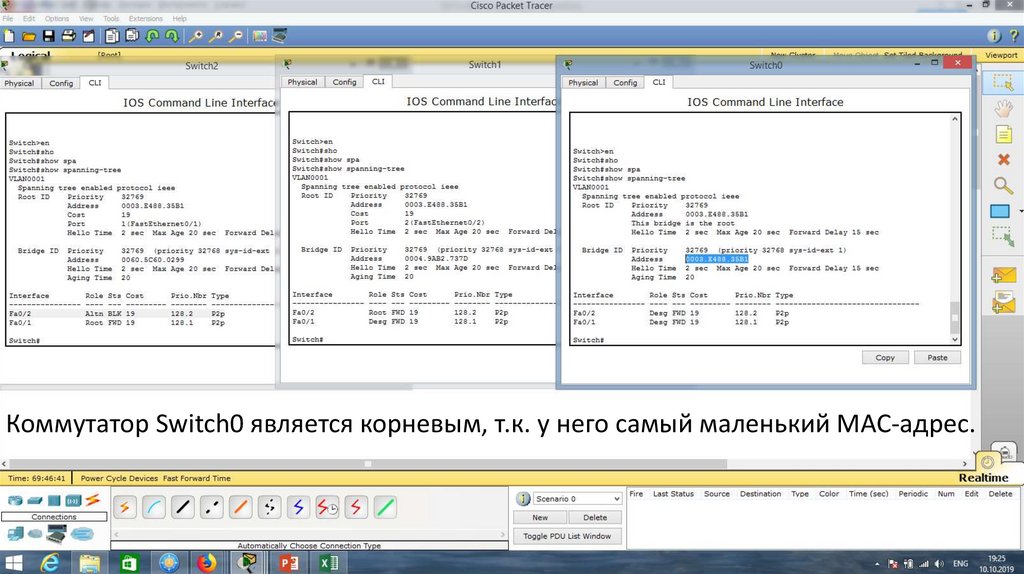Choose the Select tool in right sidebar
This screenshot has height=574, width=1024.
click(1002, 82)
